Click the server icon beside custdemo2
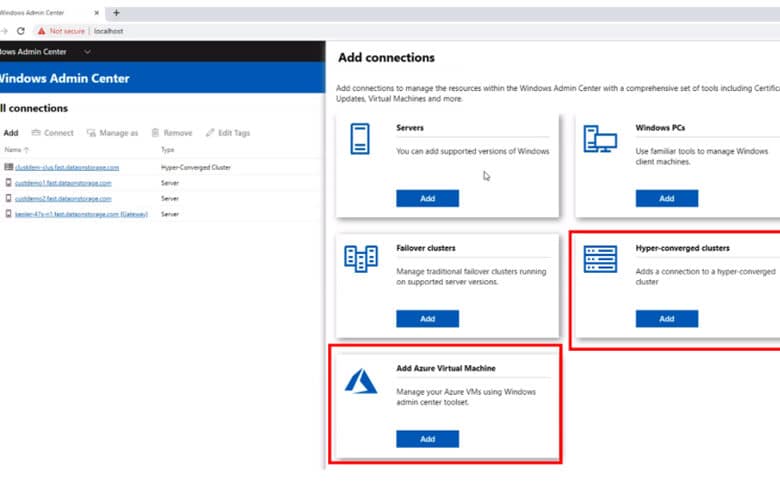The height and width of the screenshot is (483, 780). pos(8,198)
